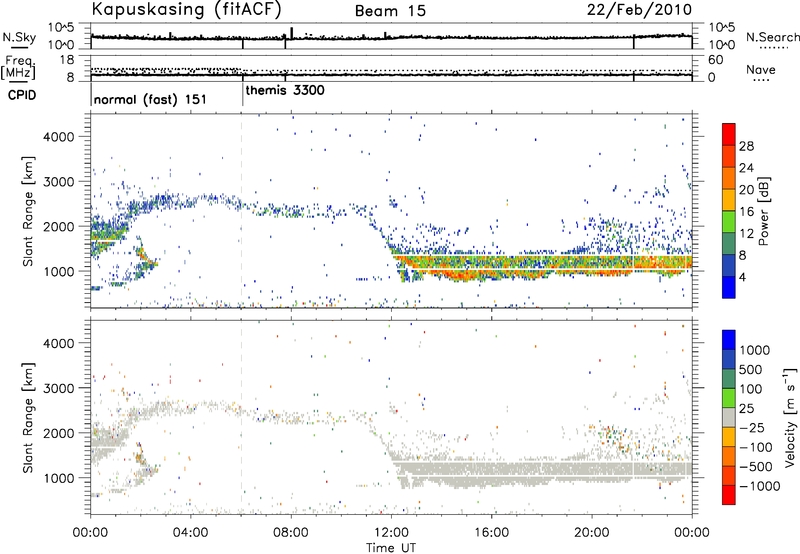Image resolution: width=800 pixels, height=554 pixels.
Task: Click the '12:00' time axis tick label
Action: pos(391,533)
